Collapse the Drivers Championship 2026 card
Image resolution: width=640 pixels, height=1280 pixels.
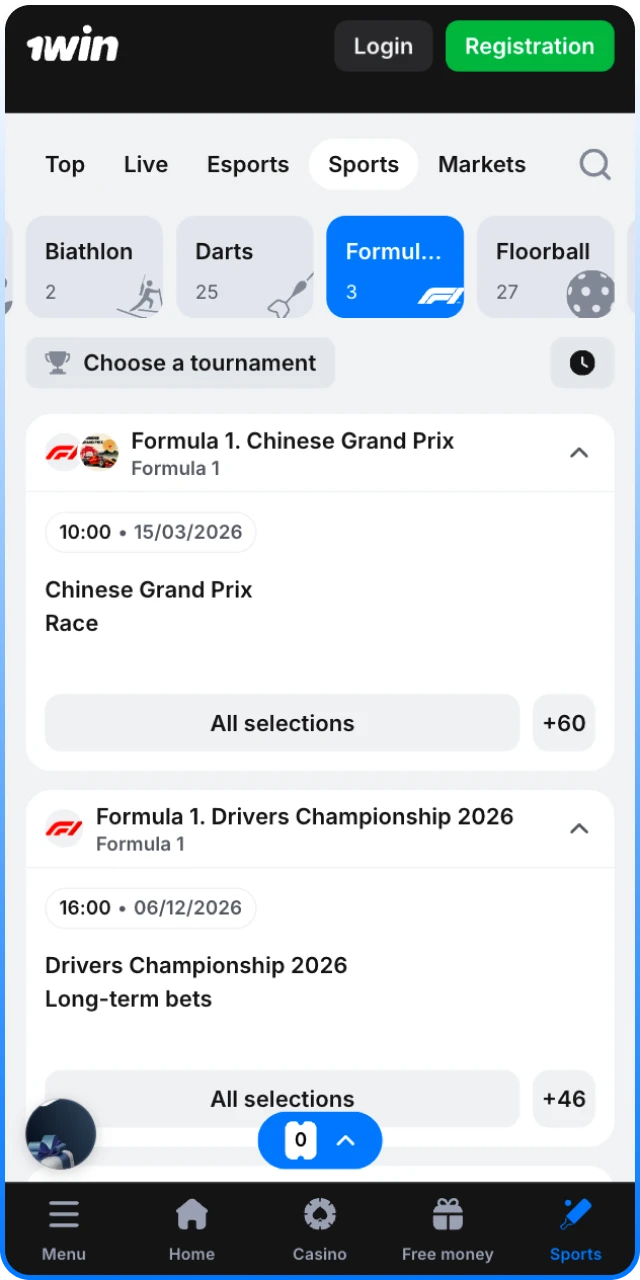click(x=579, y=828)
